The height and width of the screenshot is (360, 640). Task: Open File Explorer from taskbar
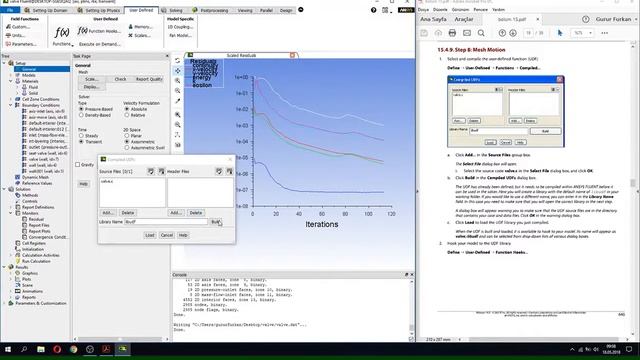click(41, 349)
